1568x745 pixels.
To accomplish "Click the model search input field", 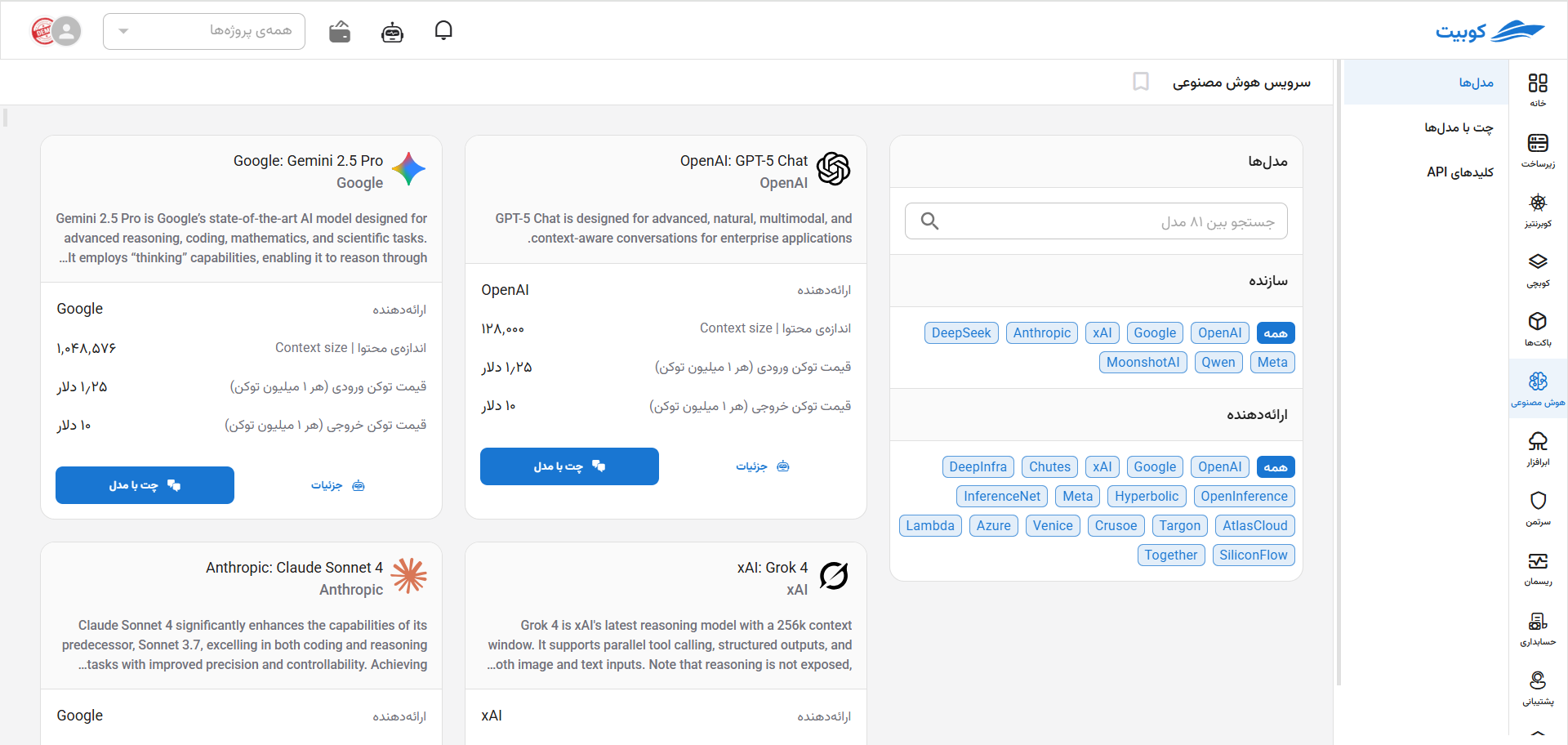I will coord(1096,221).
